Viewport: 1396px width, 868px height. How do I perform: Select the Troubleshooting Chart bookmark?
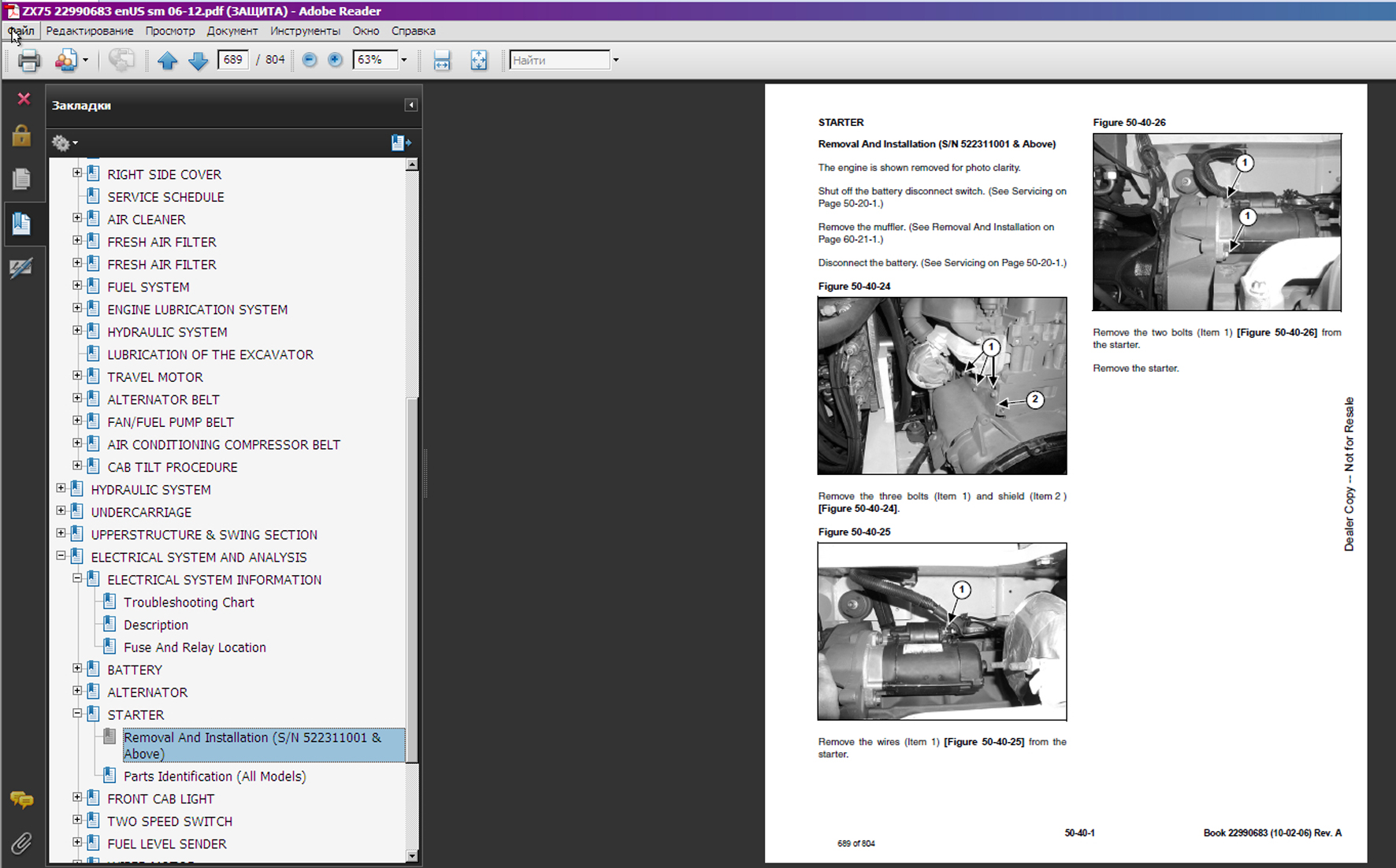pos(188,603)
